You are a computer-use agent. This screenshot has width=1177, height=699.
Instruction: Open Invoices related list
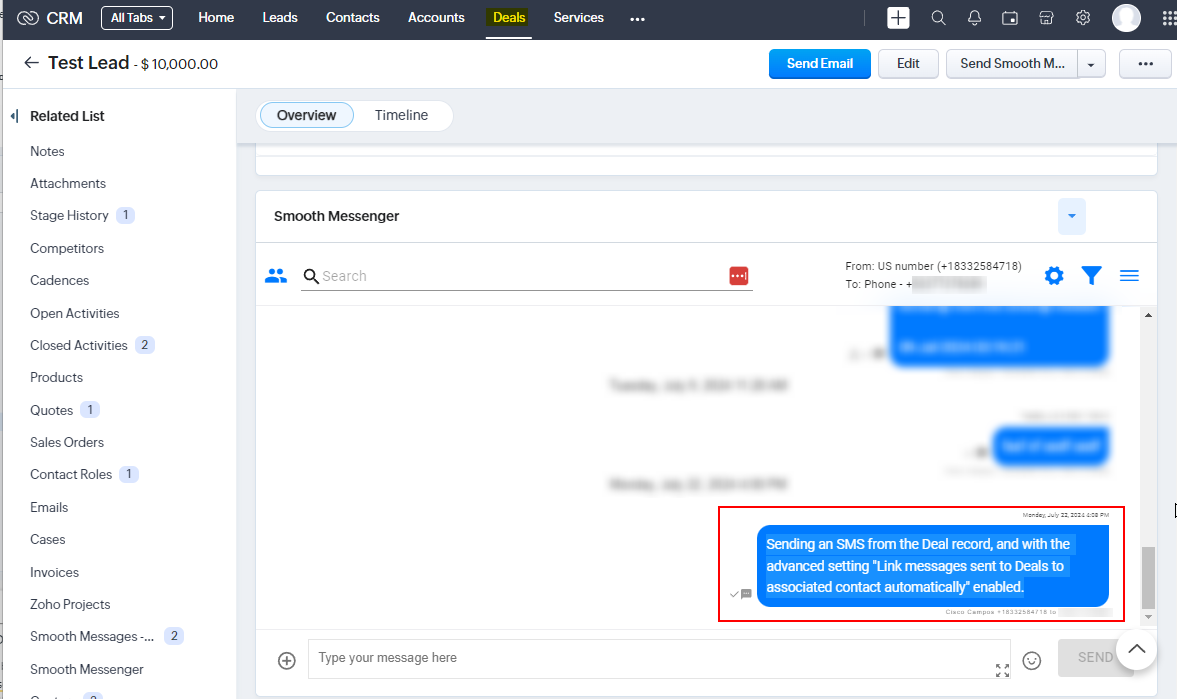pyautogui.click(x=54, y=572)
